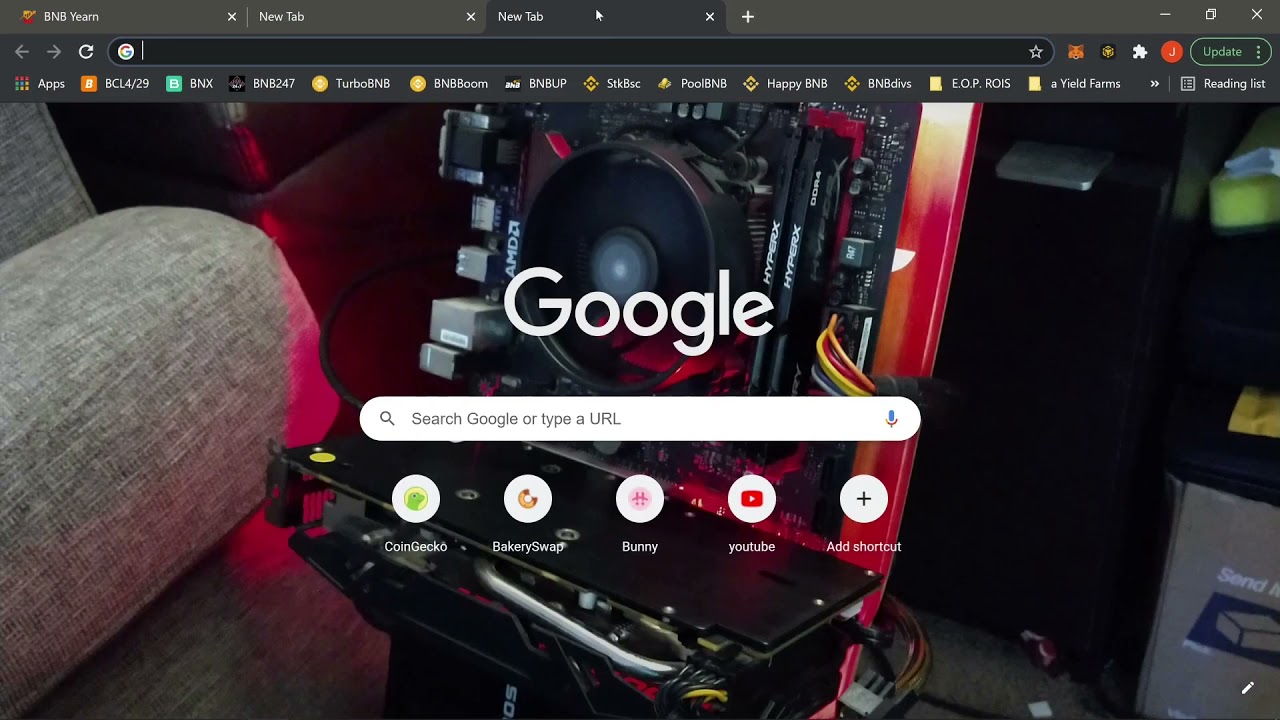Image resolution: width=1280 pixels, height=720 pixels.
Task: Close the active New Tab
Action: tap(710, 17)
